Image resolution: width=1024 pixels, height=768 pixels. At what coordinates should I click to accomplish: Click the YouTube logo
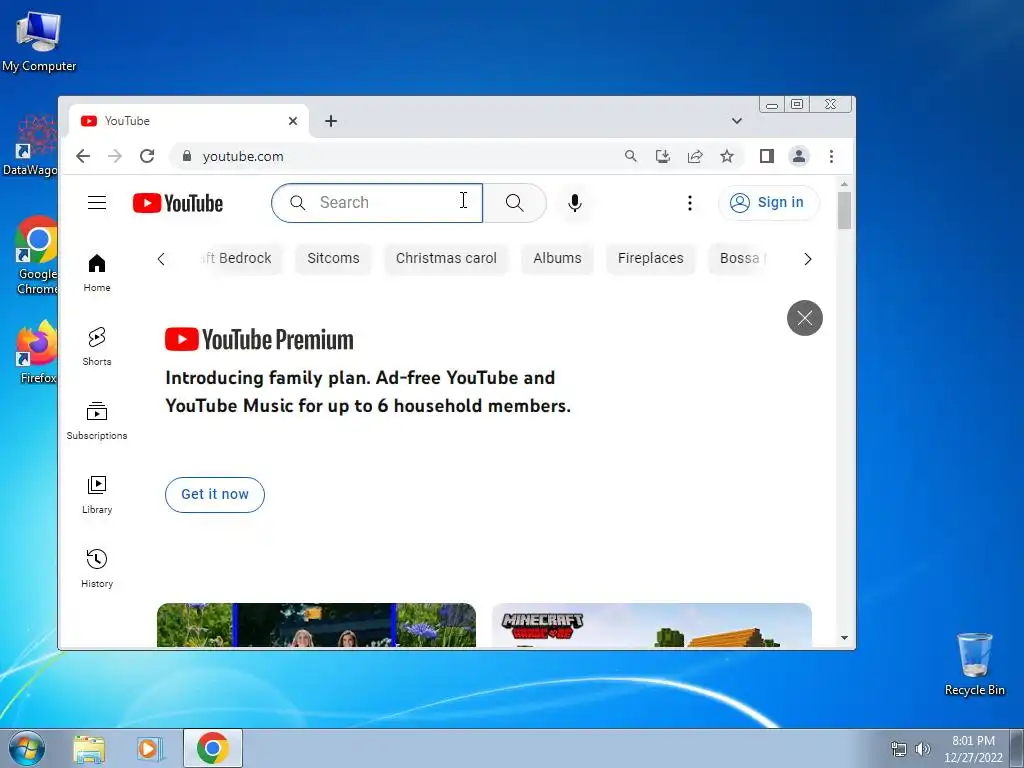click(178, 203)
